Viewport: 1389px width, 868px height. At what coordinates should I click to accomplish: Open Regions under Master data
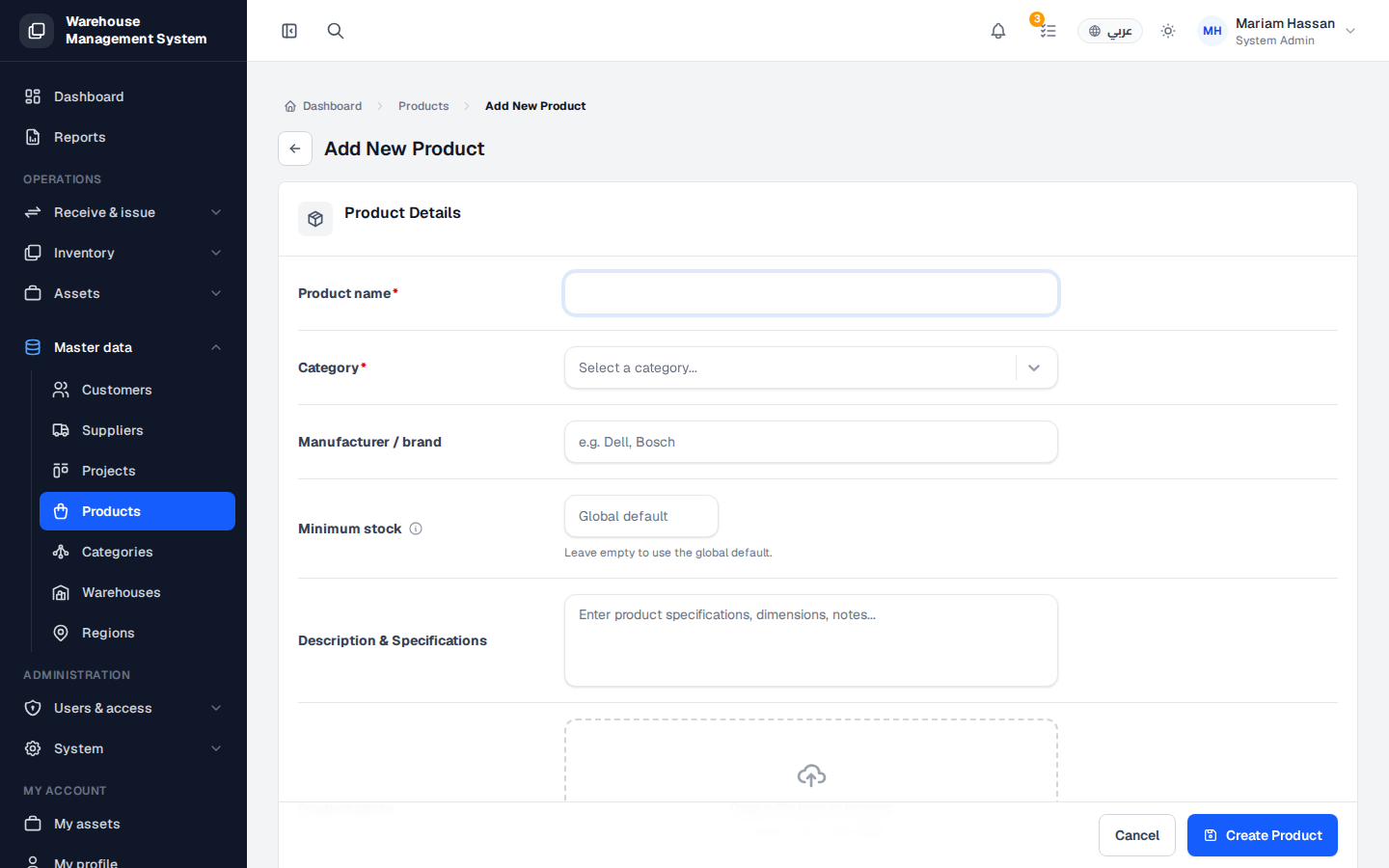pos(137,633)
